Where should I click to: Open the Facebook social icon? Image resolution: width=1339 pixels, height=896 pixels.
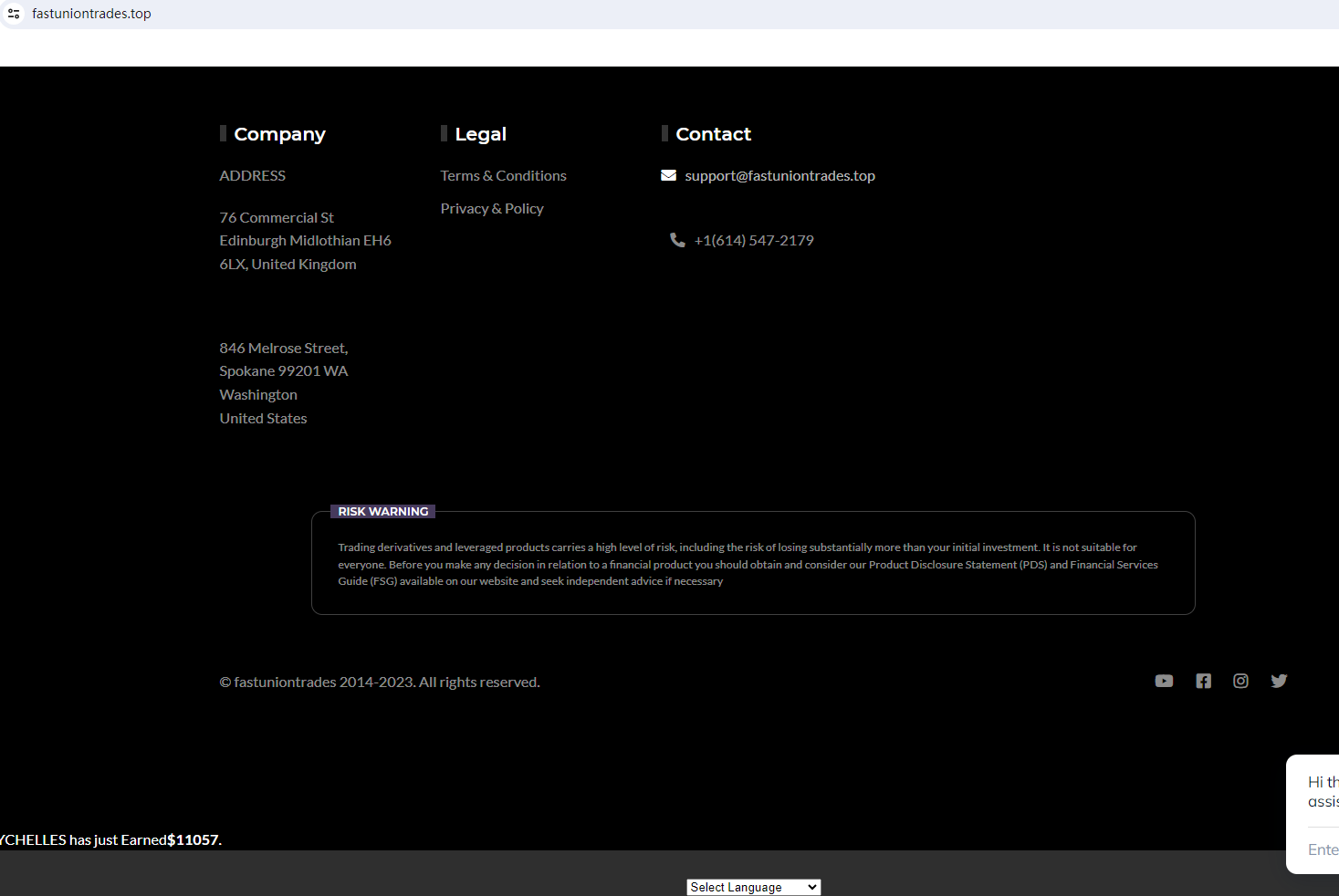1203,681
